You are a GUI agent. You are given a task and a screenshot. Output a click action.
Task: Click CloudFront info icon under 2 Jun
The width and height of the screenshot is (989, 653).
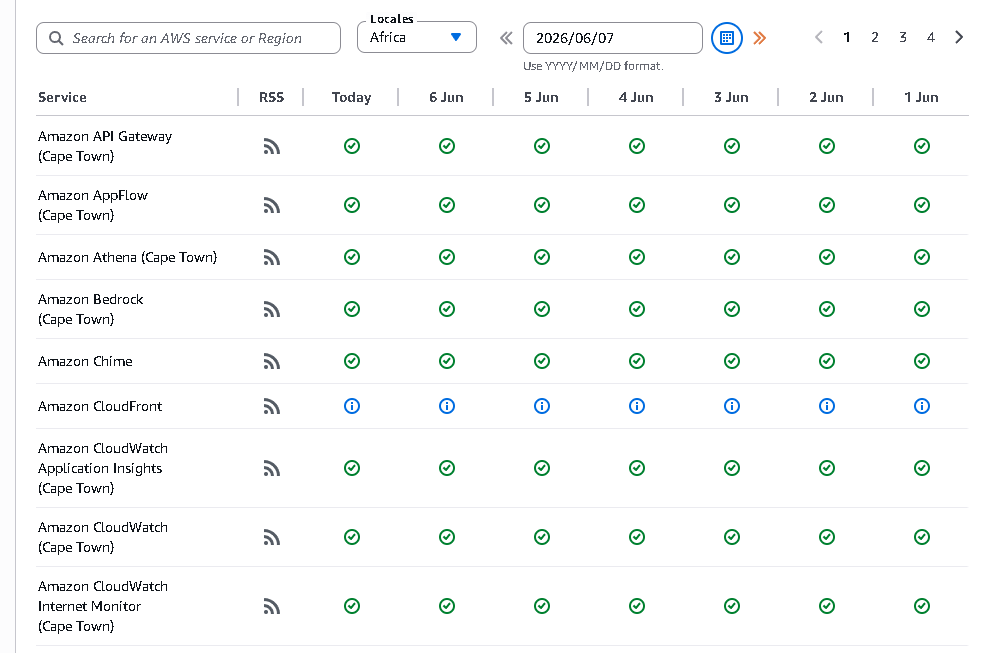coord(827,406)
